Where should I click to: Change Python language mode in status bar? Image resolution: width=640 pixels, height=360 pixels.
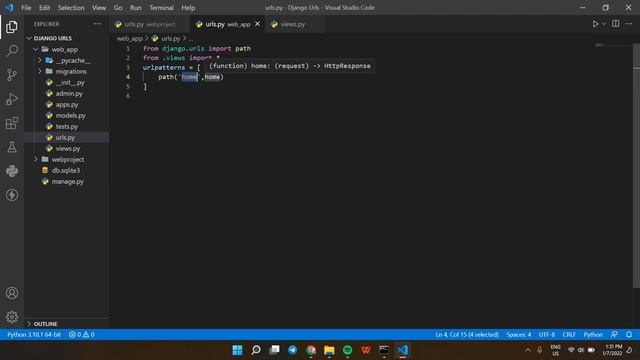pos(593,334)
